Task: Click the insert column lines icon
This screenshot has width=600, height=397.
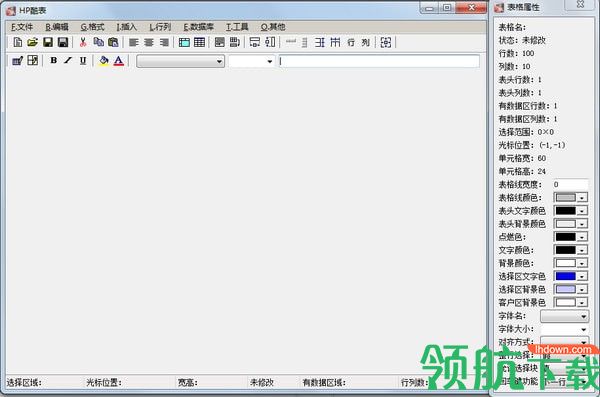Action: pos(335,42)
